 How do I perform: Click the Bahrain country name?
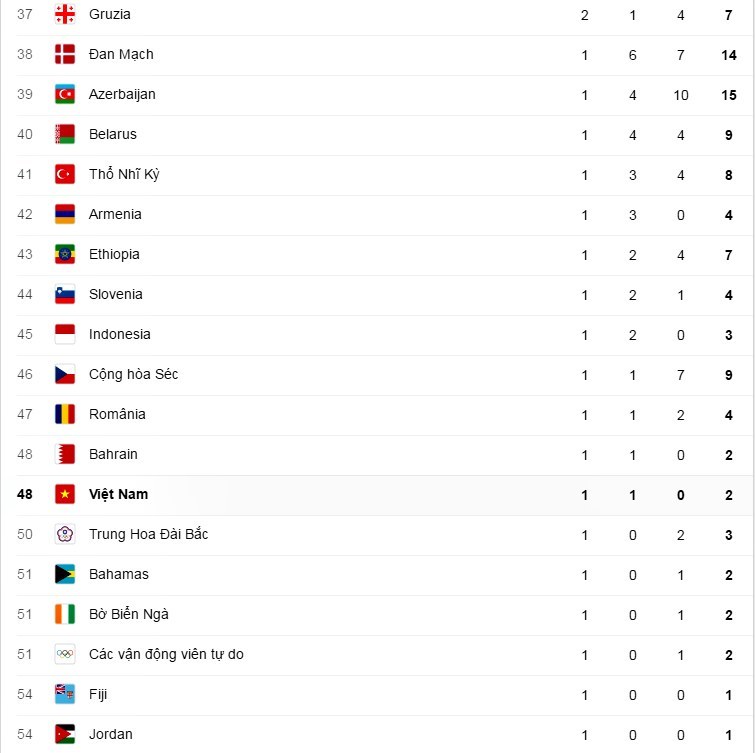[x=113, y=454]
